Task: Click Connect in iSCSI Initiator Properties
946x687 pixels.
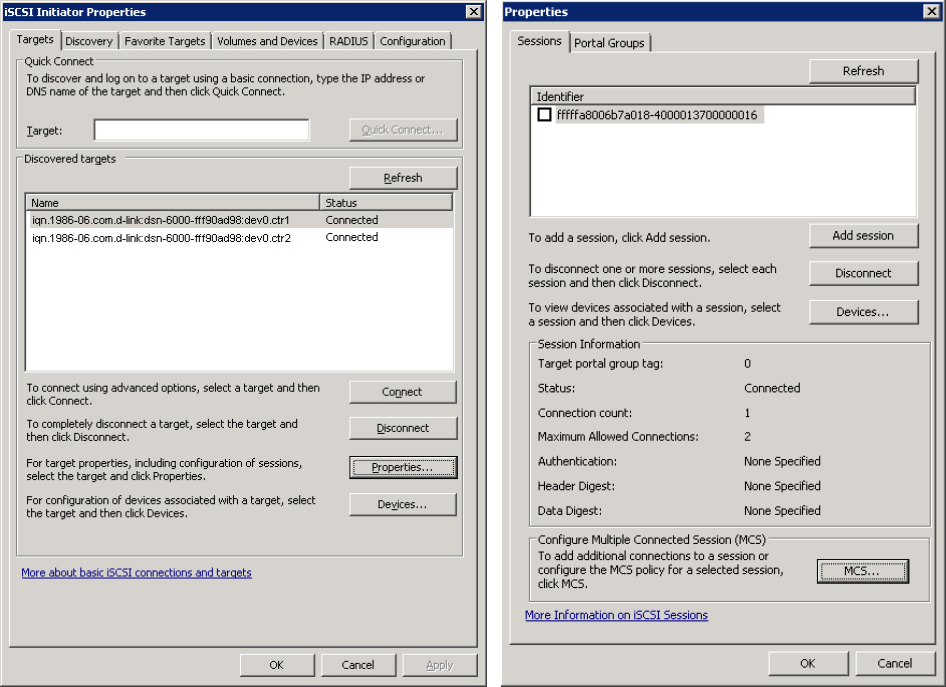Action: coord(402,392)
